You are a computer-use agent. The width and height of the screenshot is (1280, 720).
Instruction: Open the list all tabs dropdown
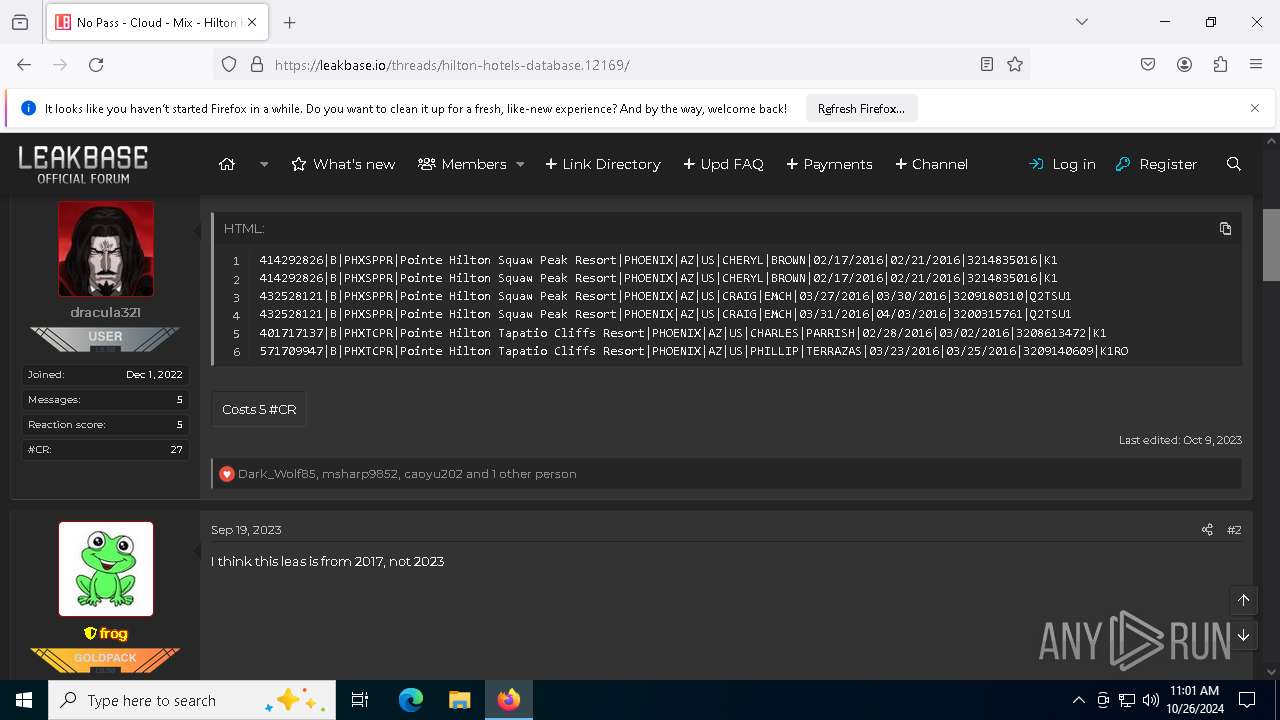[x=1081, y=22]
